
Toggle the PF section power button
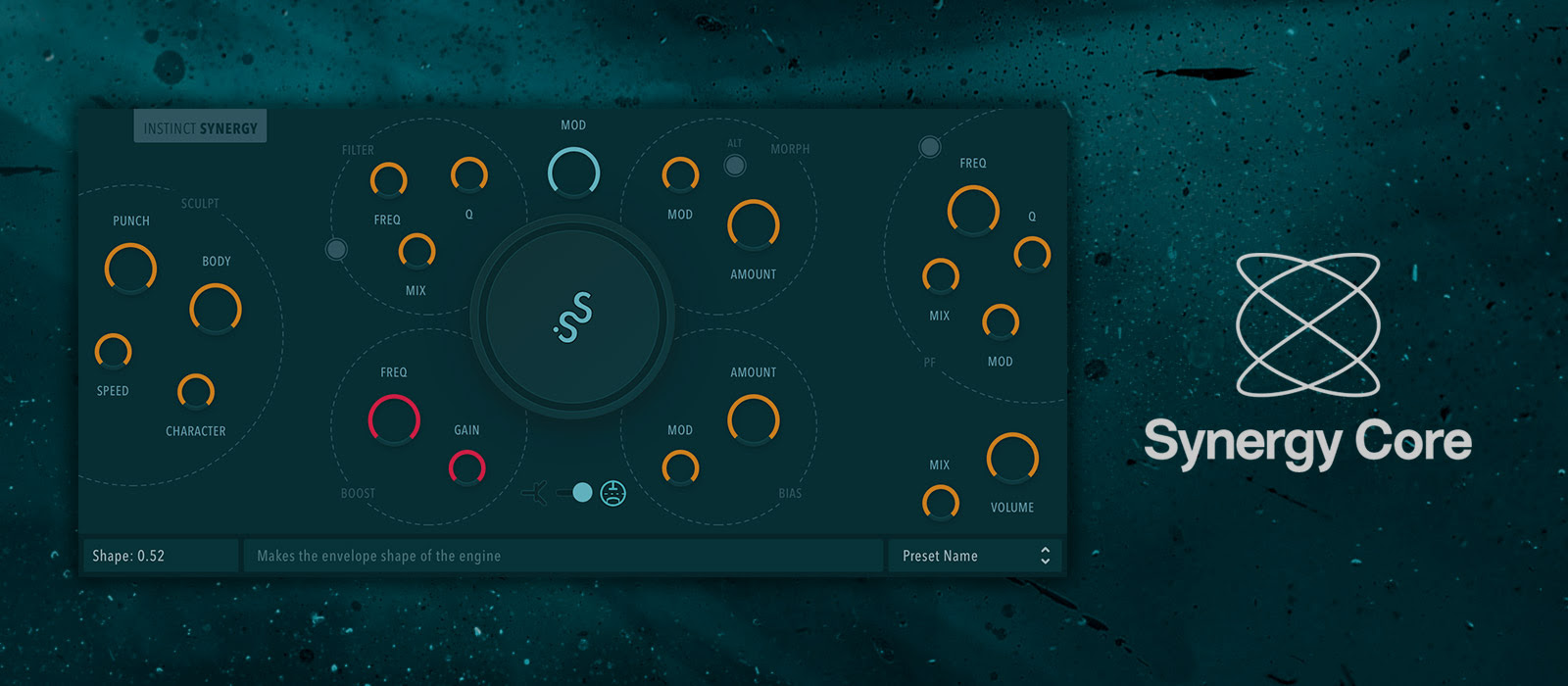pyautogui.click(x=930, y=147)
